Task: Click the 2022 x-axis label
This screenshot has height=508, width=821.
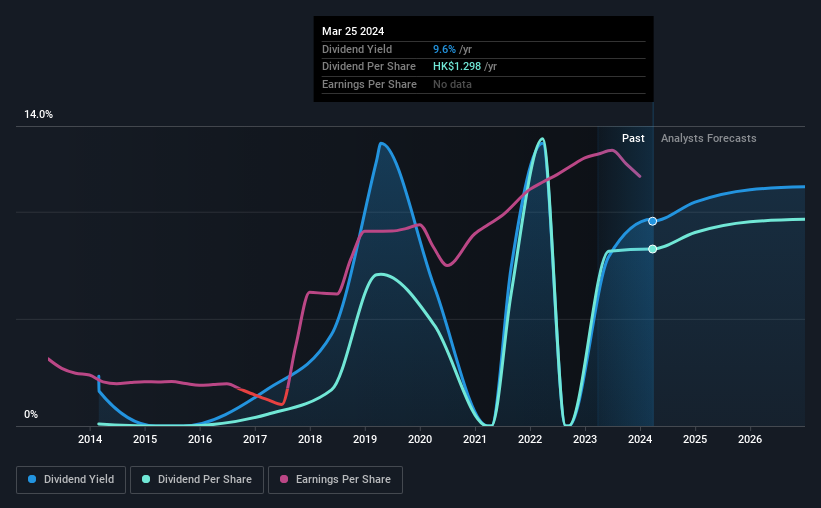Action: tap(530, 439)
